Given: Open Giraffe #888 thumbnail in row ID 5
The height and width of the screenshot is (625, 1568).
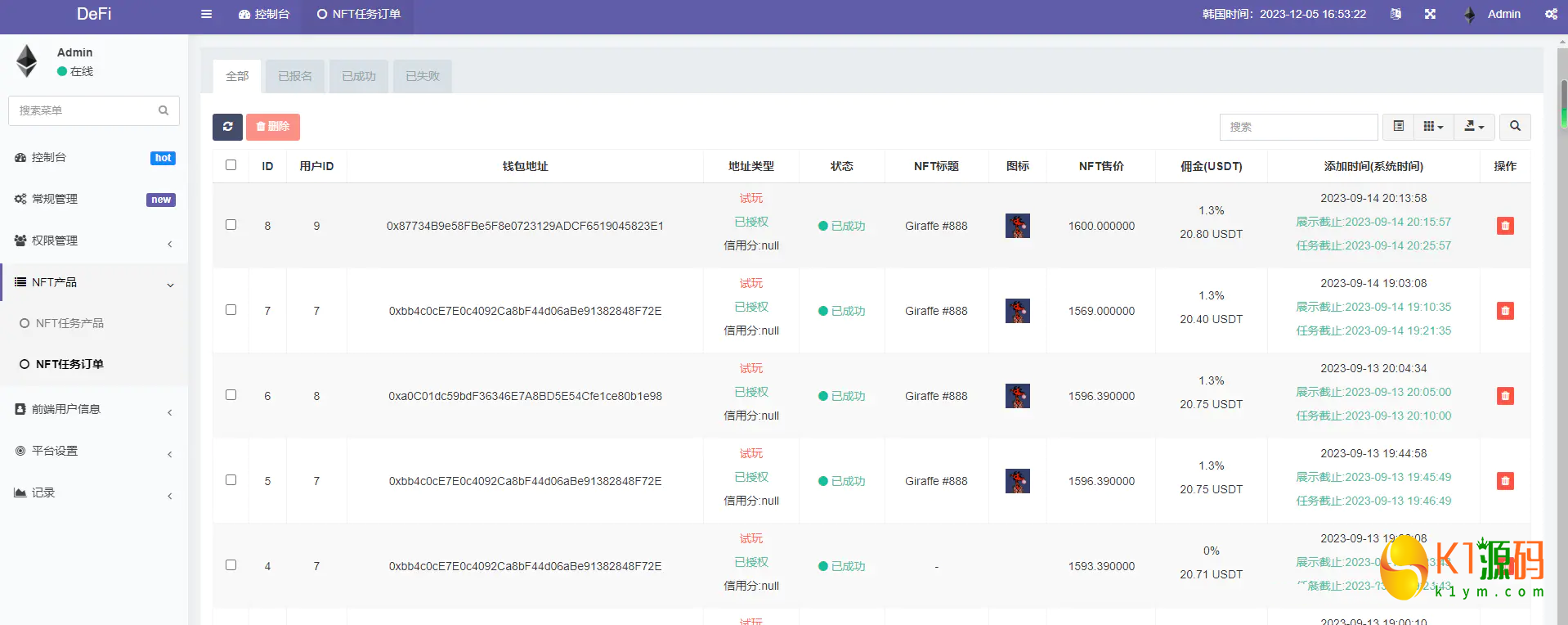Looking at the screenshot, I should click(x=1018, y=481).
